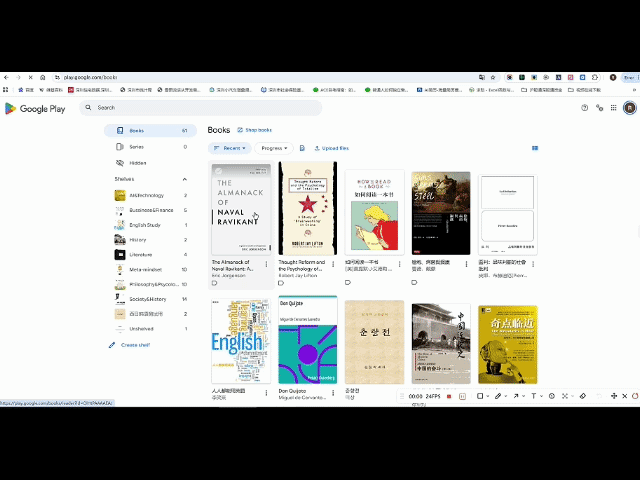Stop loading the page with X button
This screenshot has height=480, width=640.
click(31, 77)
